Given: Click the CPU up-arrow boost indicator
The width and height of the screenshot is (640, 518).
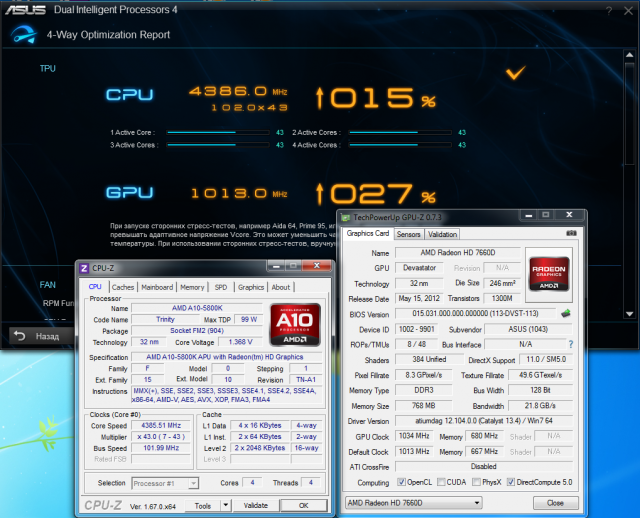Looking at the screenshot, I should click(320, 98).
